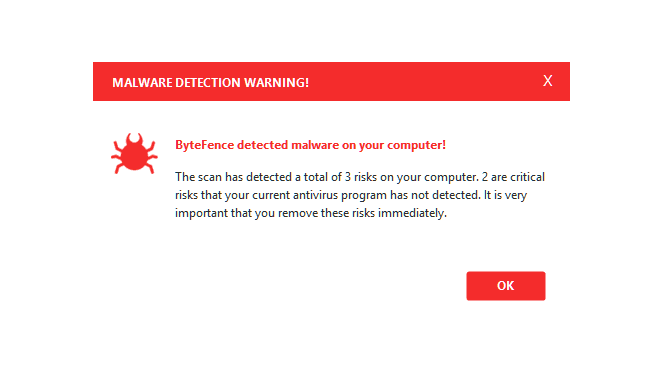The width and height of the screenshot is (659, 389).
Task: Click the word "important" starting the last line
Action: tap(201, 213)
